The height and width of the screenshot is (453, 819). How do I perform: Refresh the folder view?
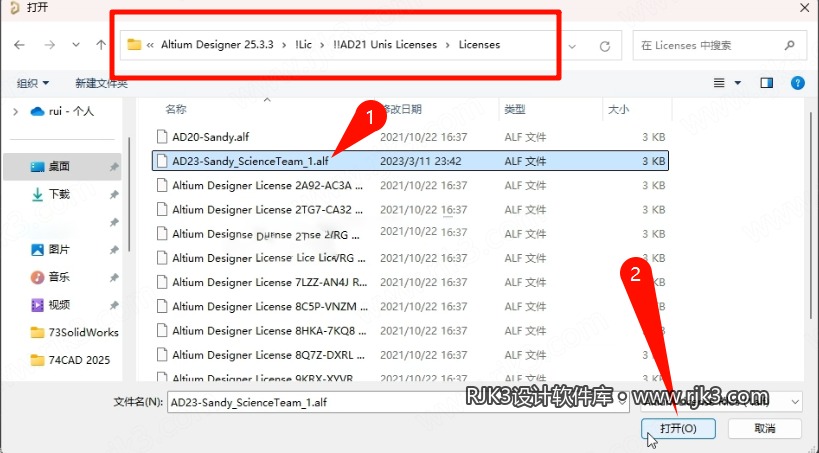tap(605, 46)
